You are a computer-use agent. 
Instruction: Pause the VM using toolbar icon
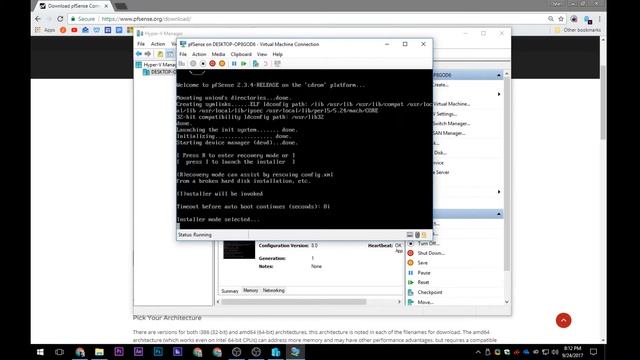pyautogui.click(x=234, y=64)
